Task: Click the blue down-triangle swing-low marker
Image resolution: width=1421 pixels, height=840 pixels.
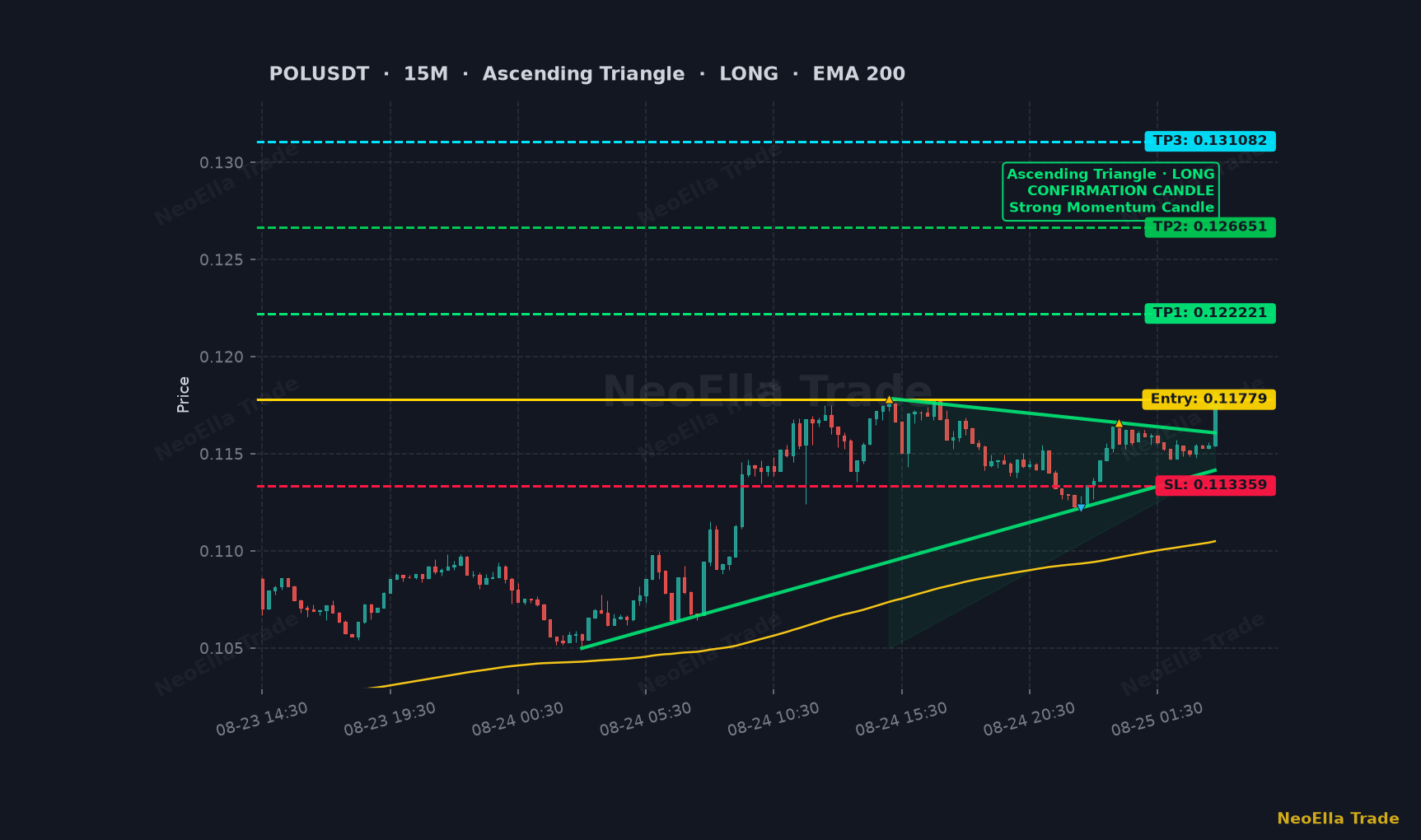Action: pyautogui.click(x=1081, y=509)
